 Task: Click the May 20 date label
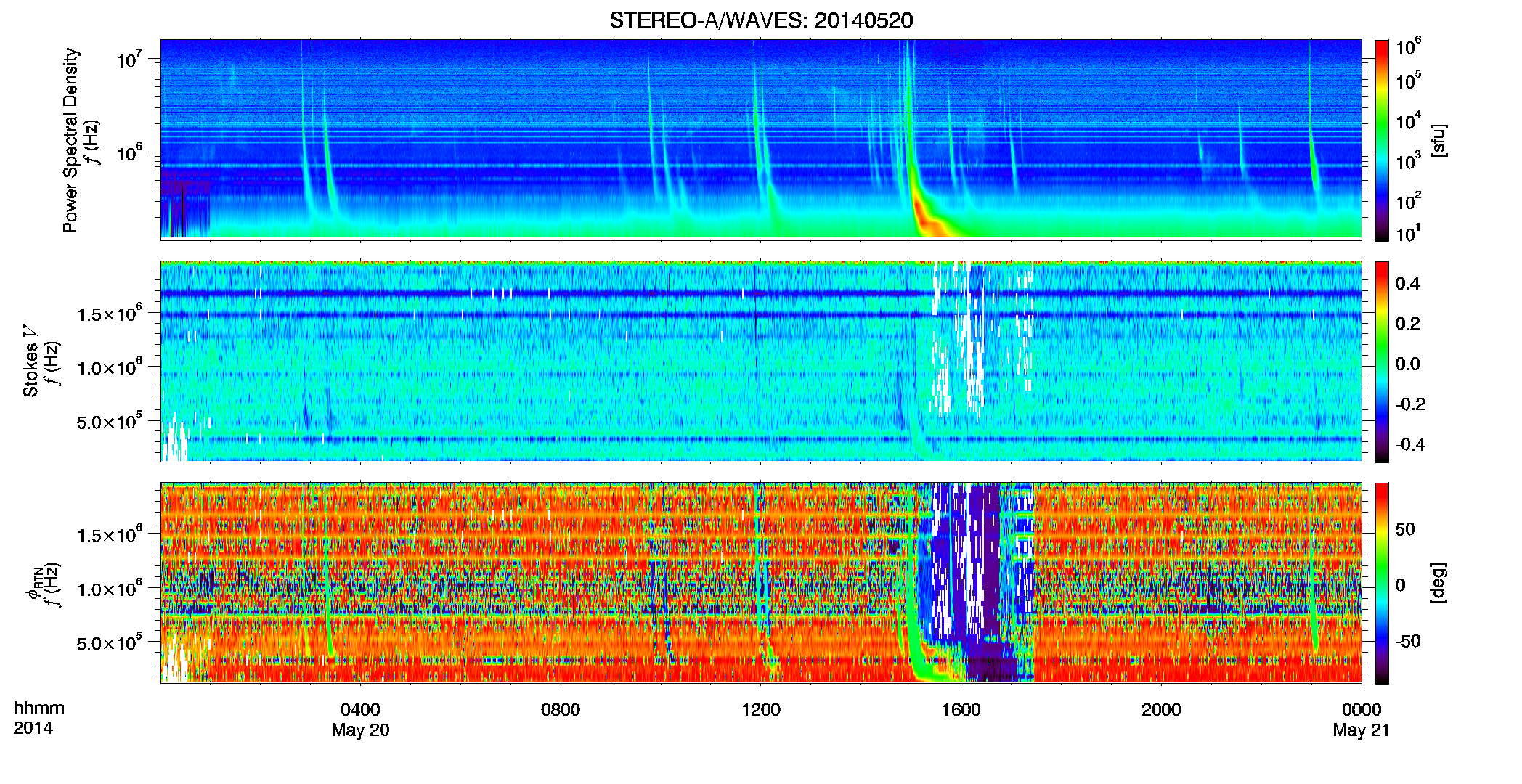[360, 730]
